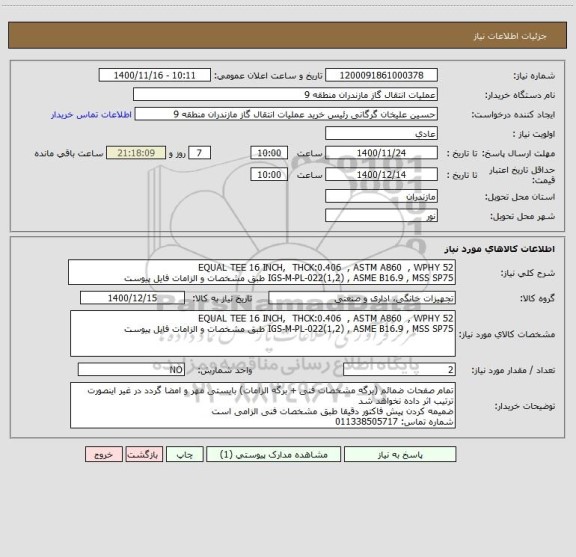Click the header title جزئیات اطلاعات نیاز
Image resolution: width=576 pixels, height=557 pixels.
coord(510,36)
